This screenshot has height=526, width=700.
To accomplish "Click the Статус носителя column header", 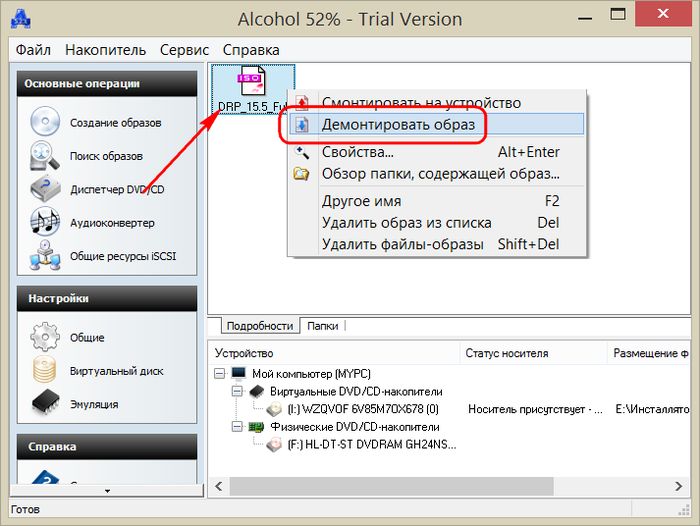I will 506,353.
